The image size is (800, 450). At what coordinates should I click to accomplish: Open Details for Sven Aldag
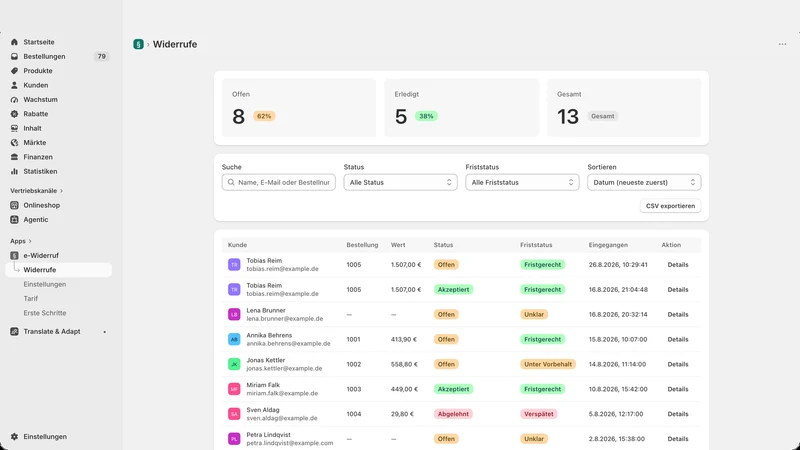click(x=678, y=414)
